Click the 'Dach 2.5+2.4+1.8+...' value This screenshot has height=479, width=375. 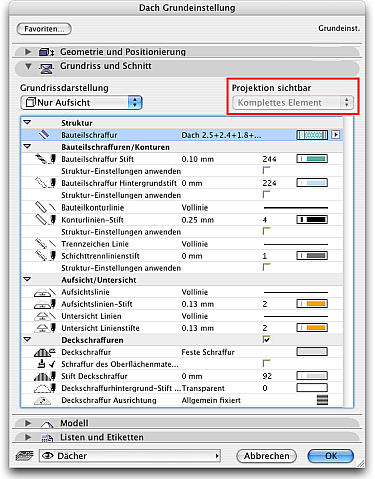click(x=221, y=135)
